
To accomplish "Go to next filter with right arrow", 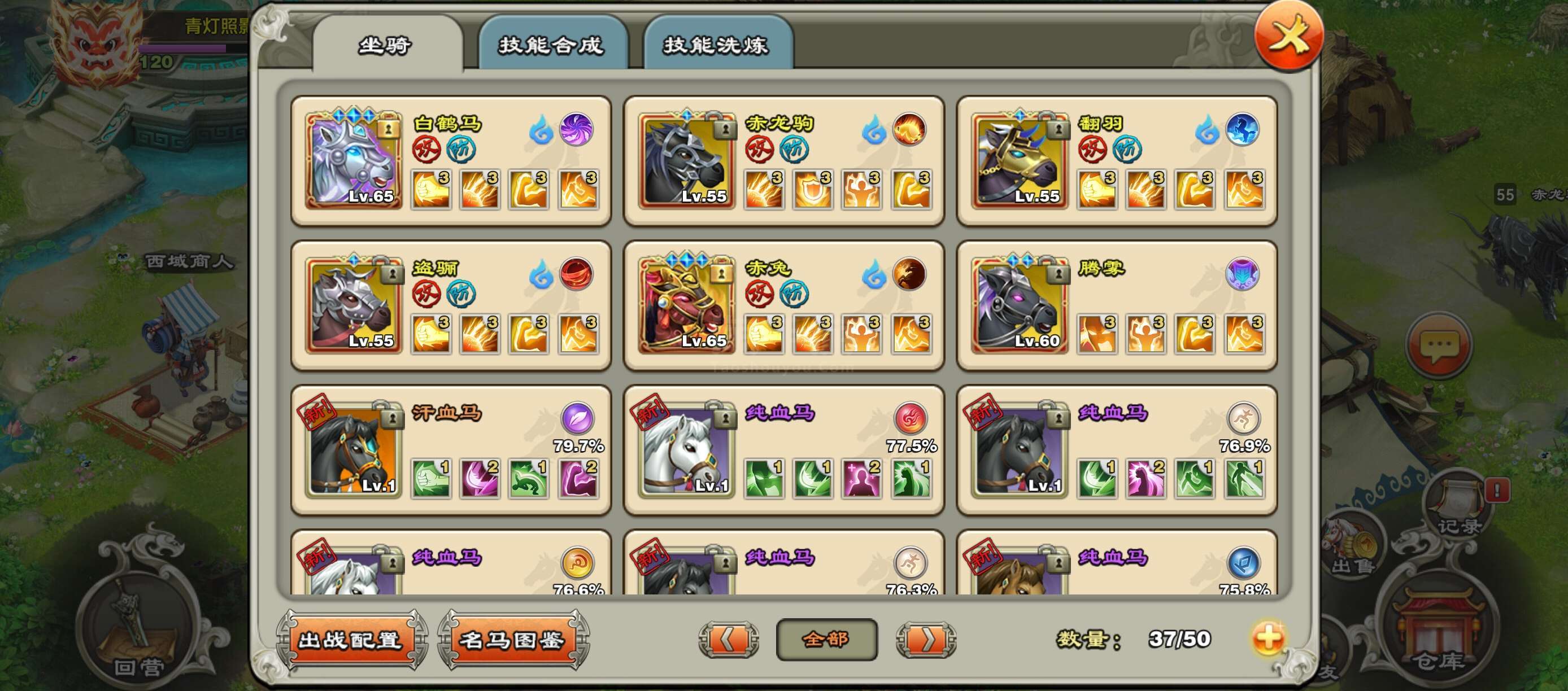I will (926, 639).
